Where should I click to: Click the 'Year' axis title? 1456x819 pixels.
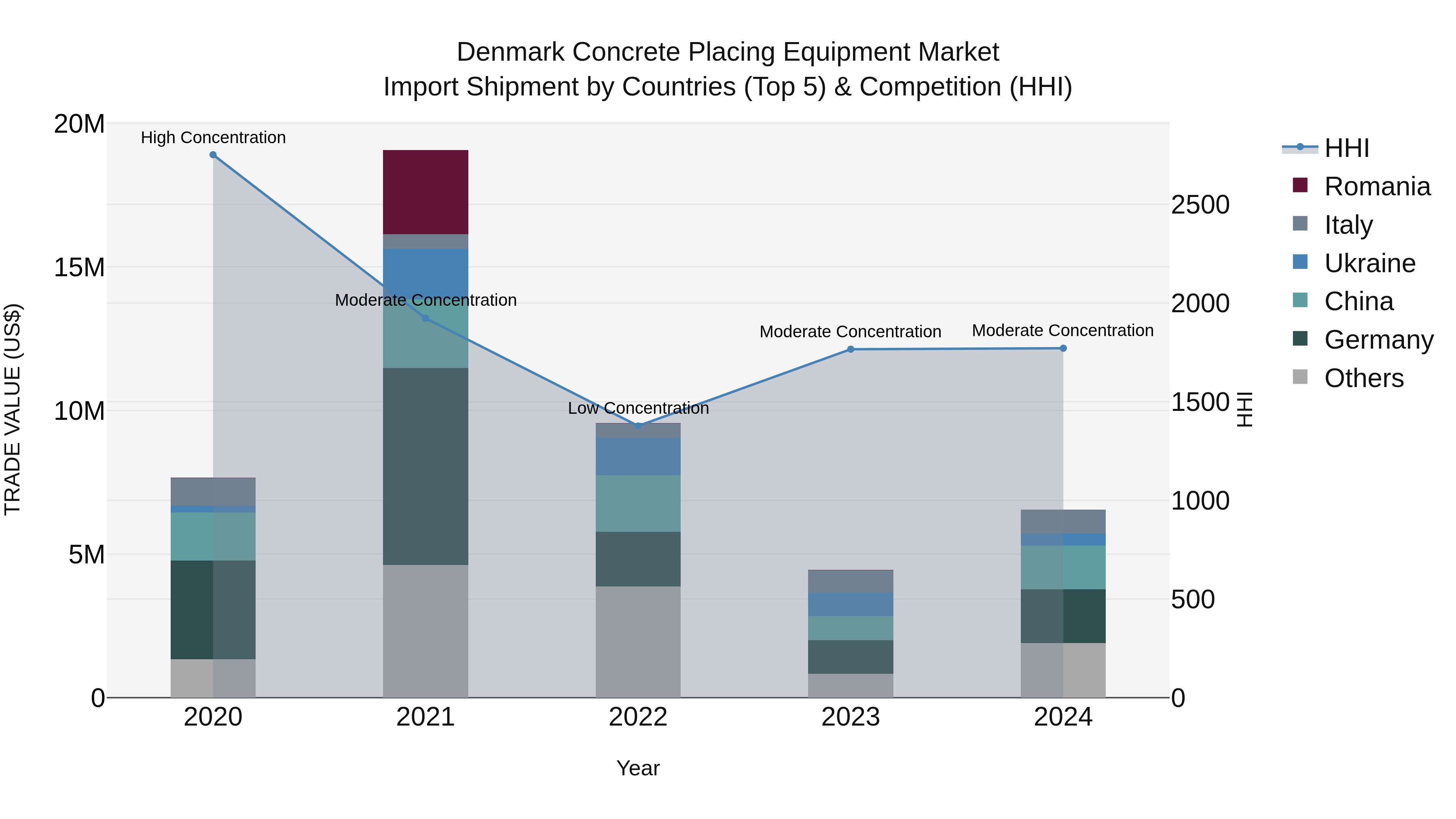click(x=638, y=768)
